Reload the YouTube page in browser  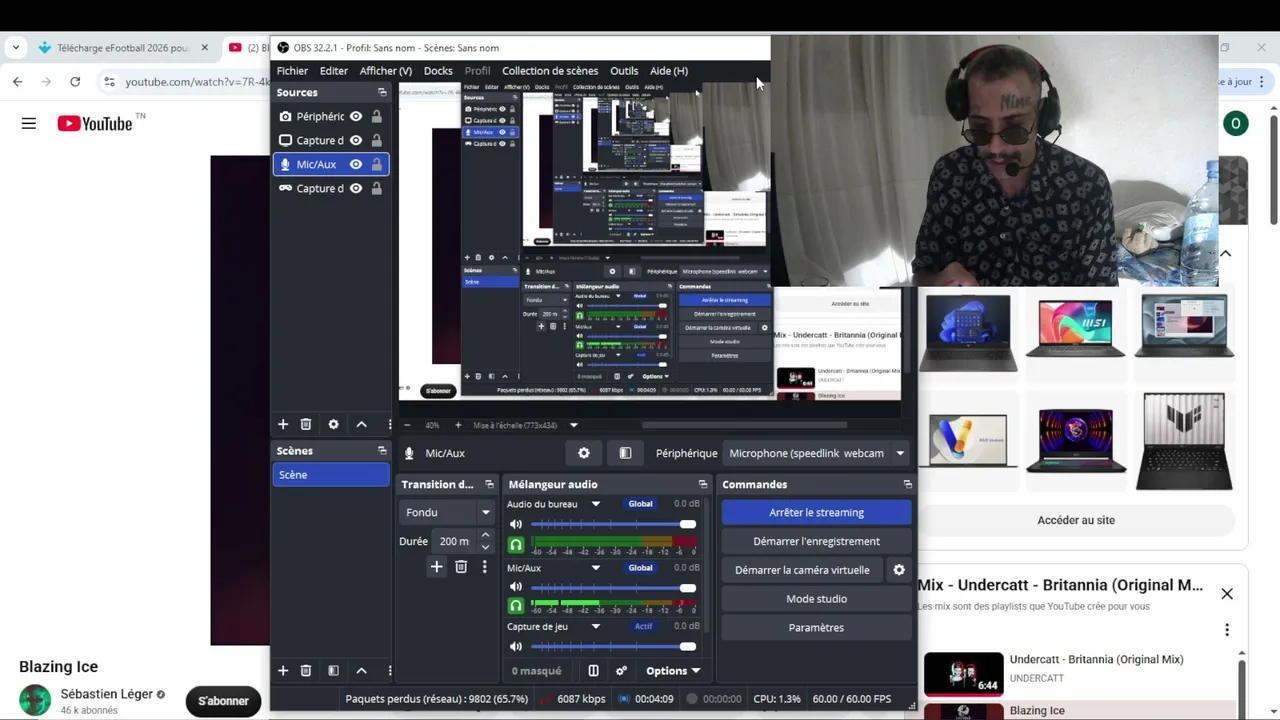[x=75, y=82]
